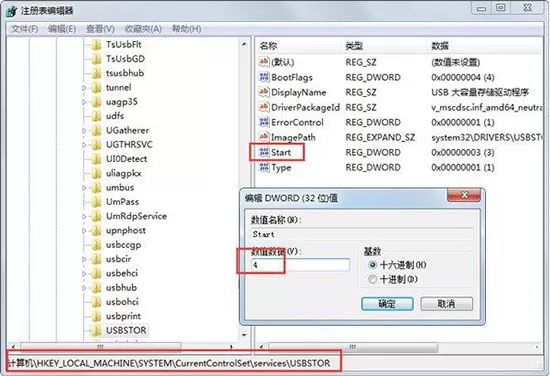The height and width of the screenshot is (376, 550).
Task: Expand the umbus key node
Action: point(84,188)
